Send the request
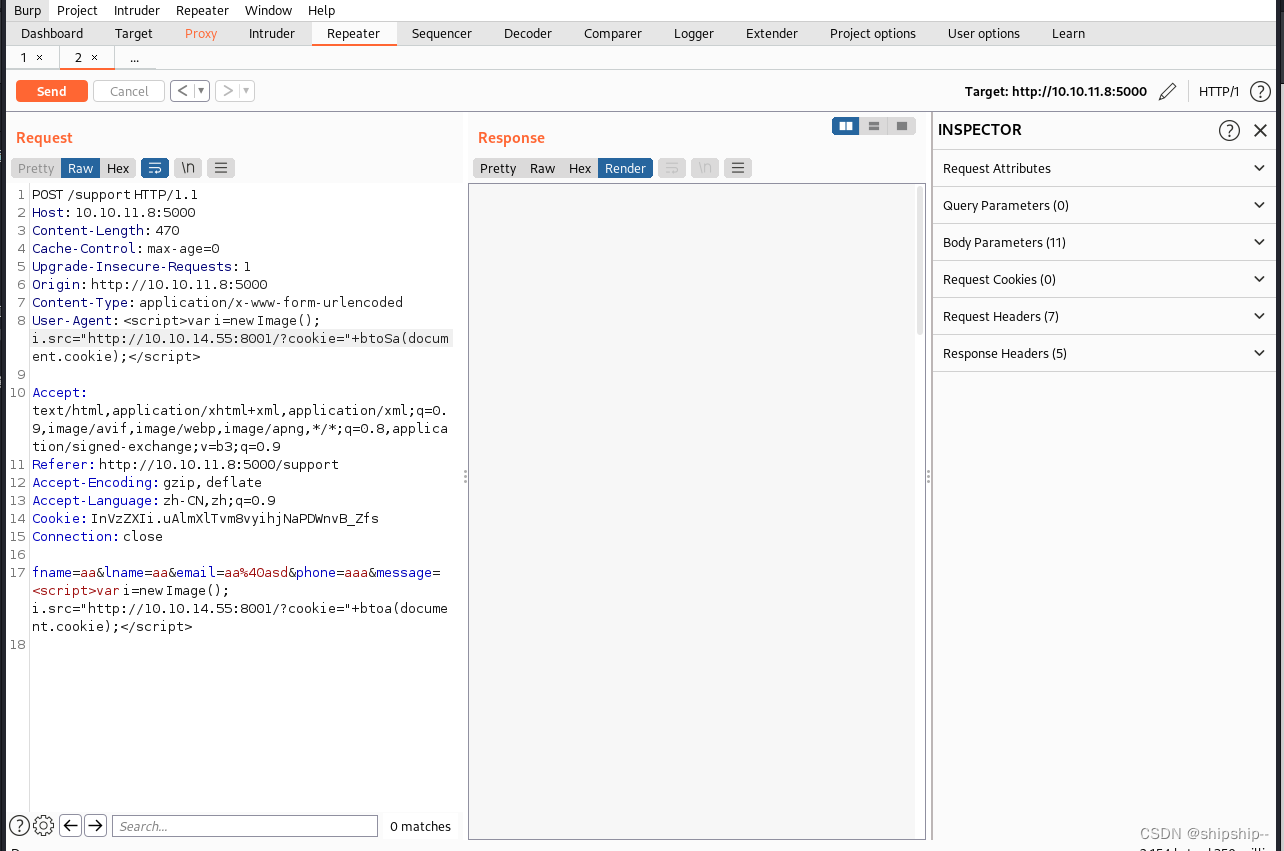Image resolution: width=1284 pixels, height=851 pixels. 52,91
